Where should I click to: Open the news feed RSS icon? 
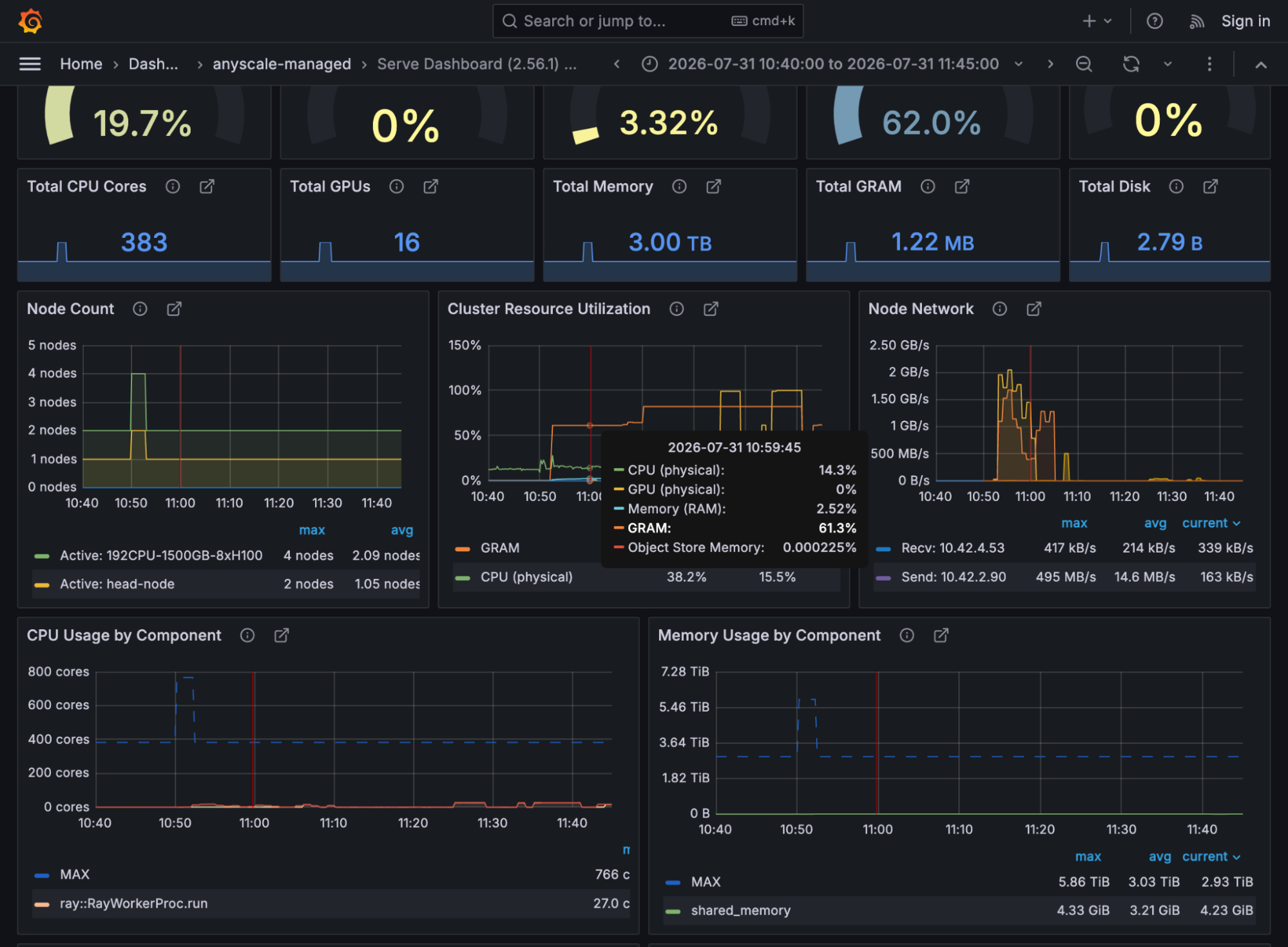1197,21
